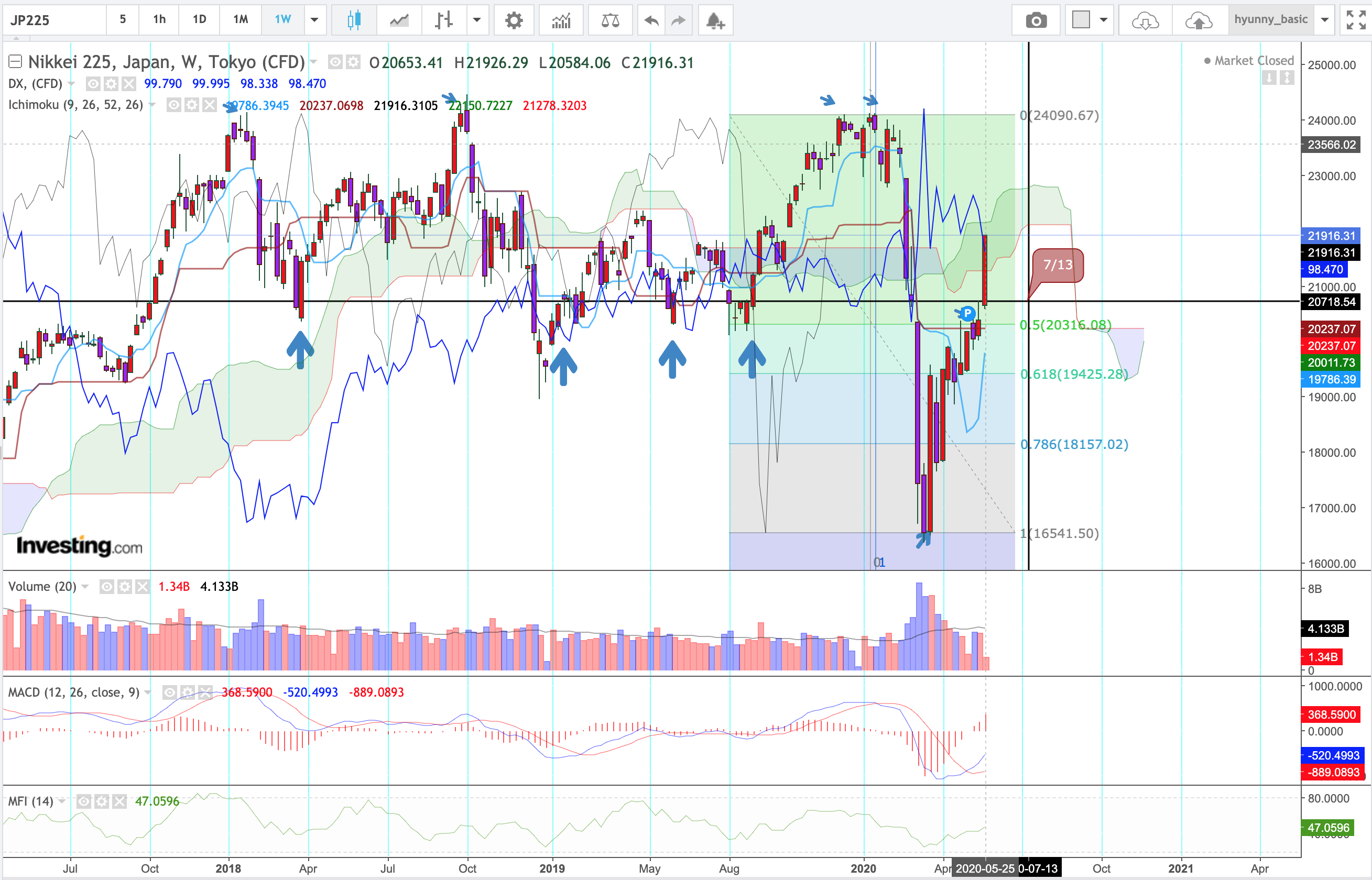The height and width of the screenshot is (880, 1372).
Task: Expand the timeframe interval dropdown
Action: click(314, 19)
